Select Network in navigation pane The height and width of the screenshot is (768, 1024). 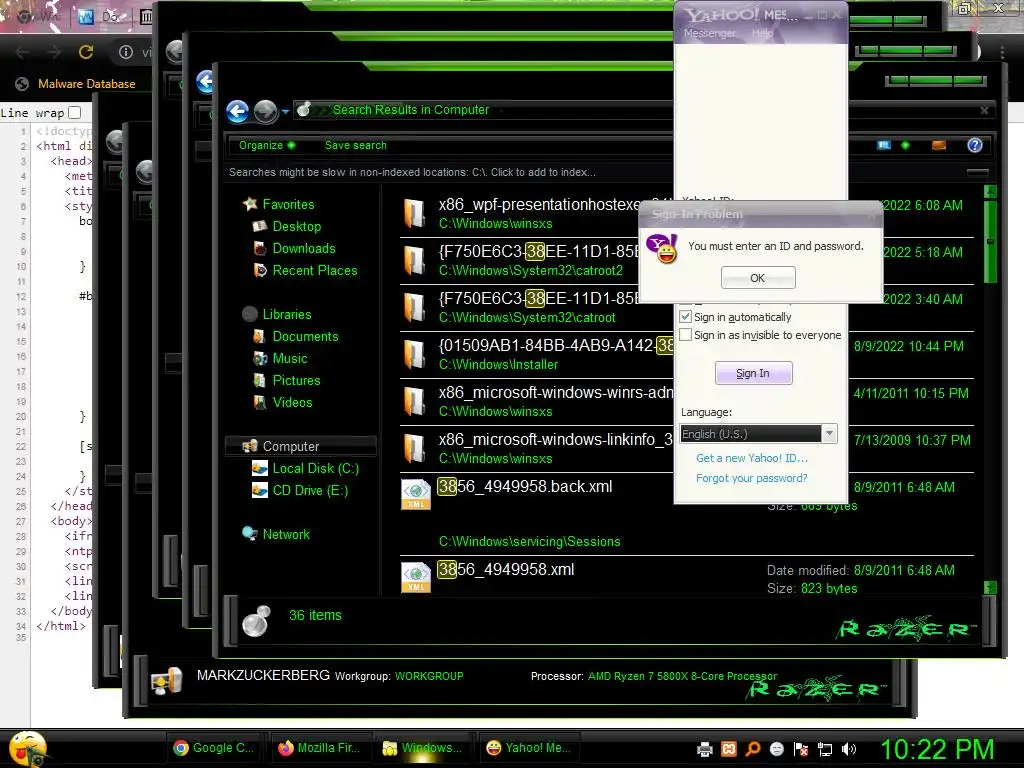[x=286, y=534]
